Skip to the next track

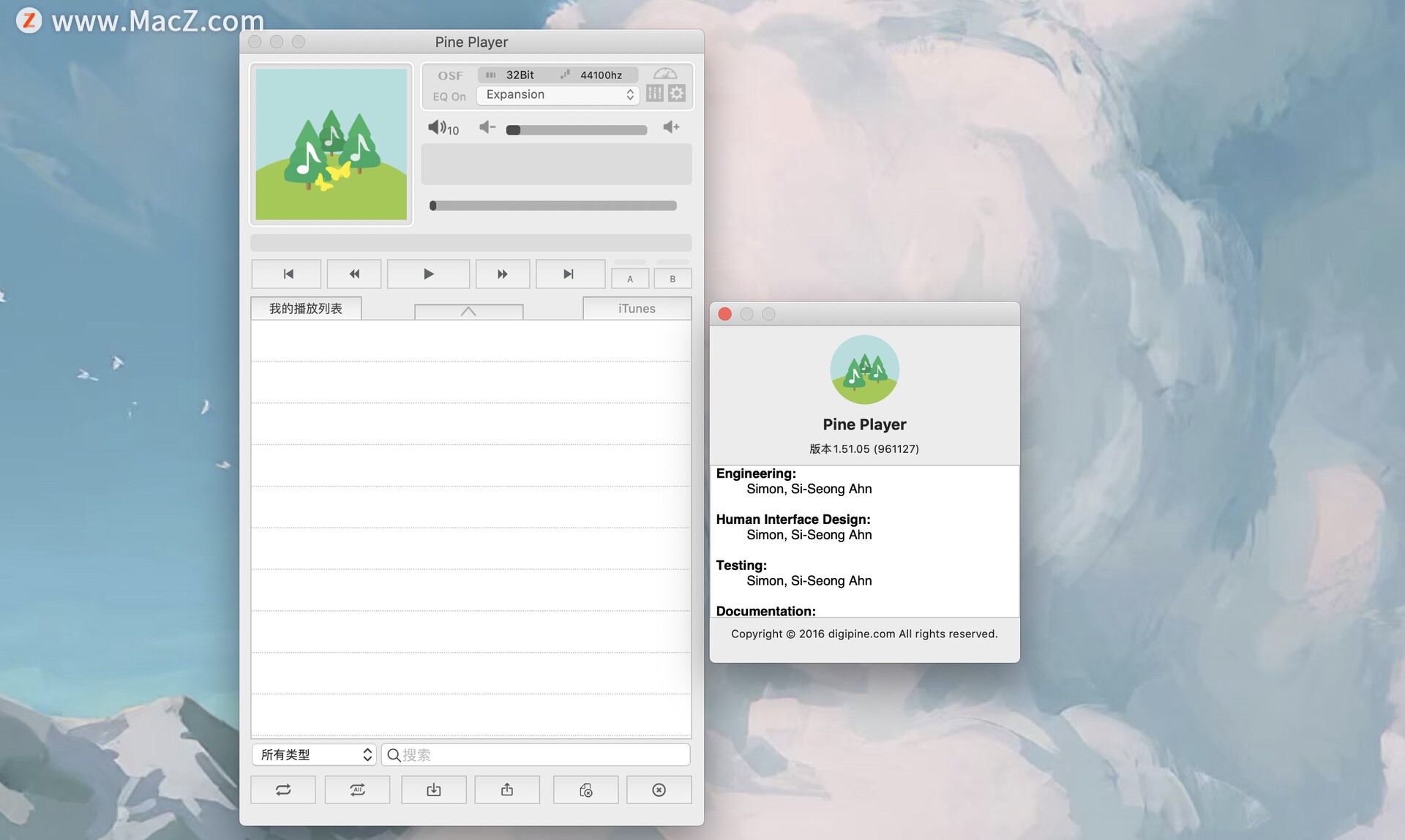pyautogui.click(x=570, y=274)
